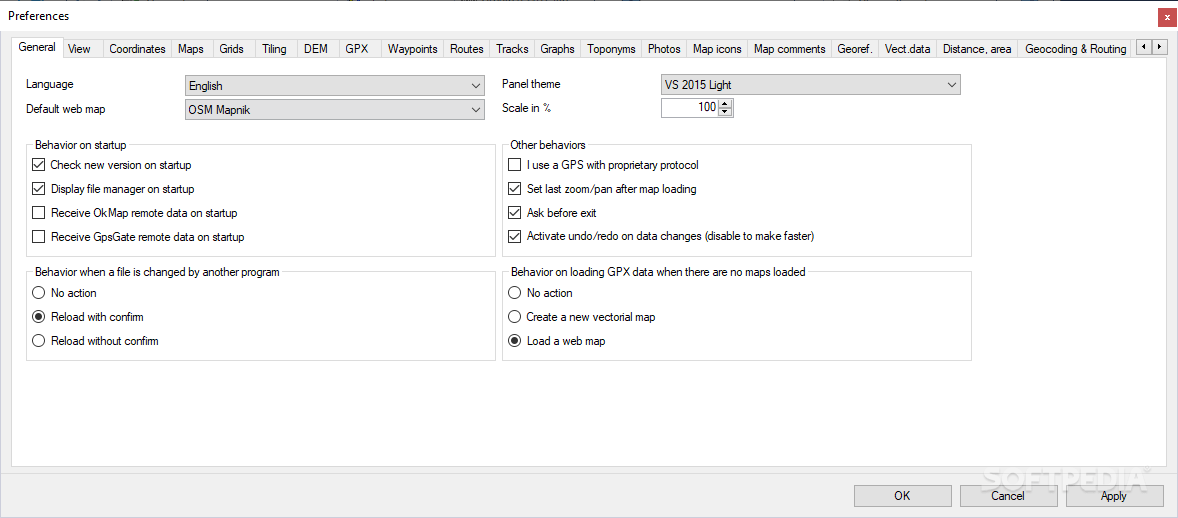Close the Preferences window
This screenshot has width=1178, height=518.
[1166, 17]
